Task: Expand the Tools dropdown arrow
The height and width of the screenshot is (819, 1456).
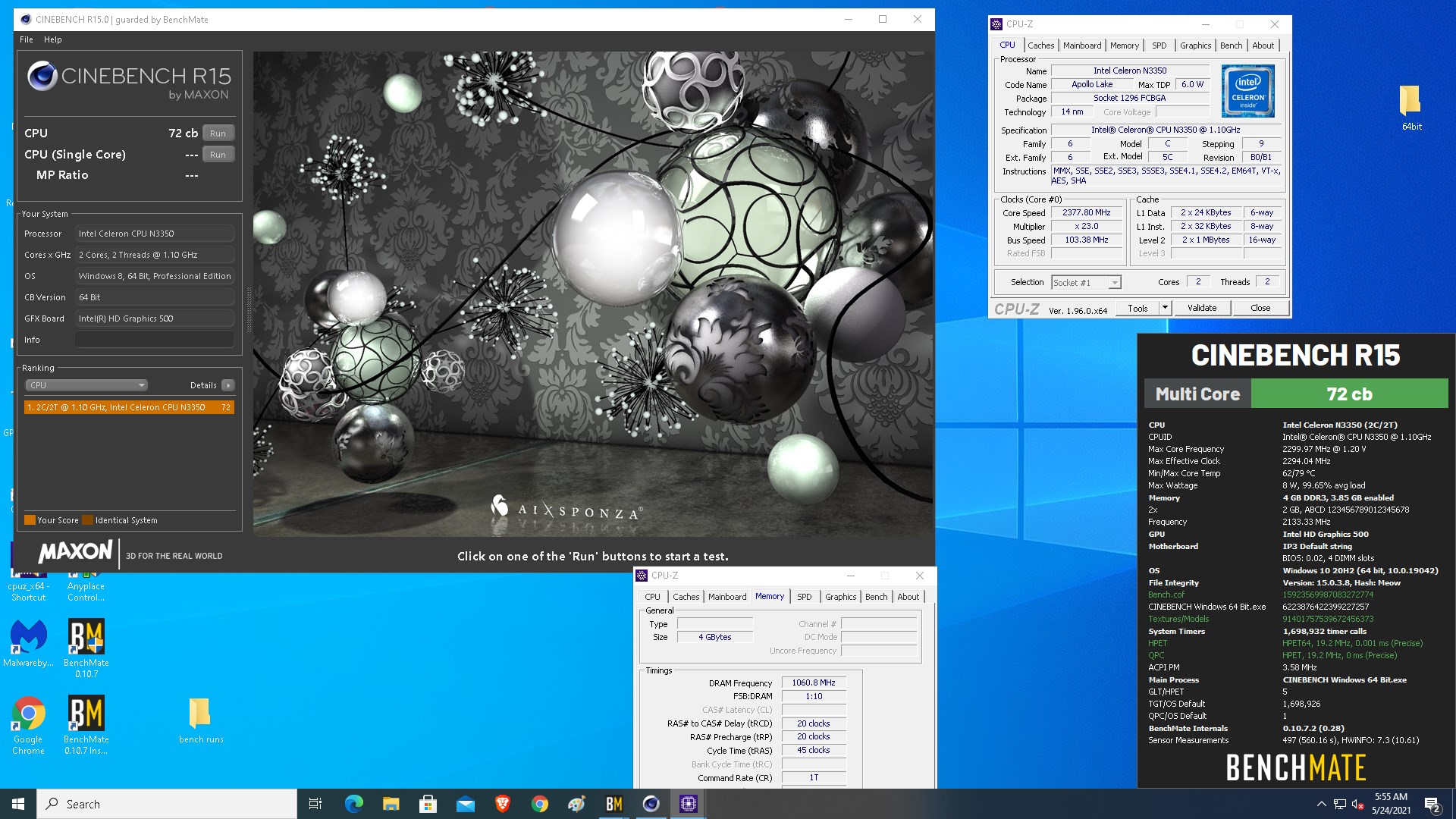Action: coord(1165,308)
